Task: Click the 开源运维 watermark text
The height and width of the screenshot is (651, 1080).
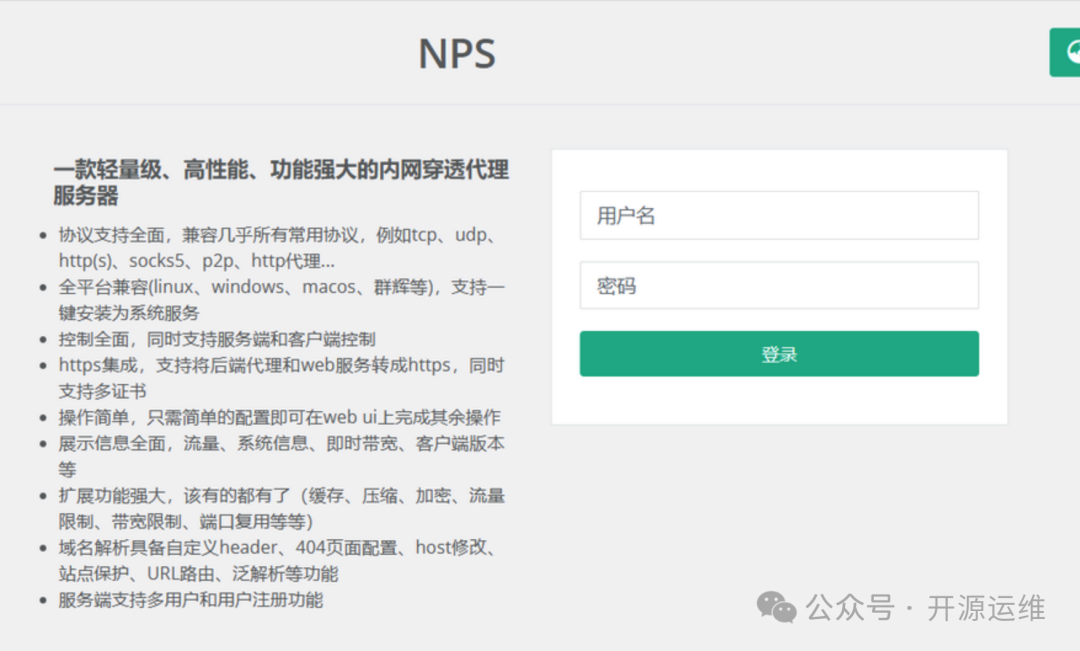Action: pos(986,607)
